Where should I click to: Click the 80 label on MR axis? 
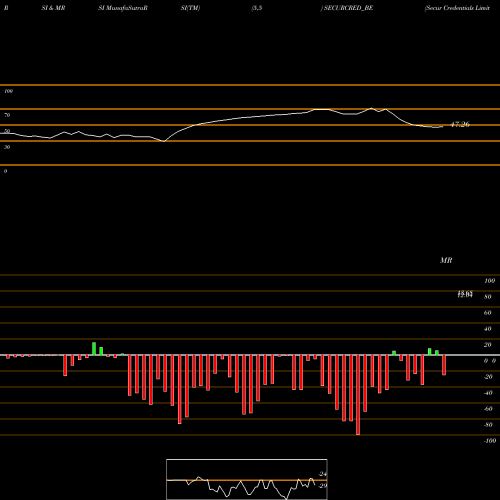coord(488,297)
